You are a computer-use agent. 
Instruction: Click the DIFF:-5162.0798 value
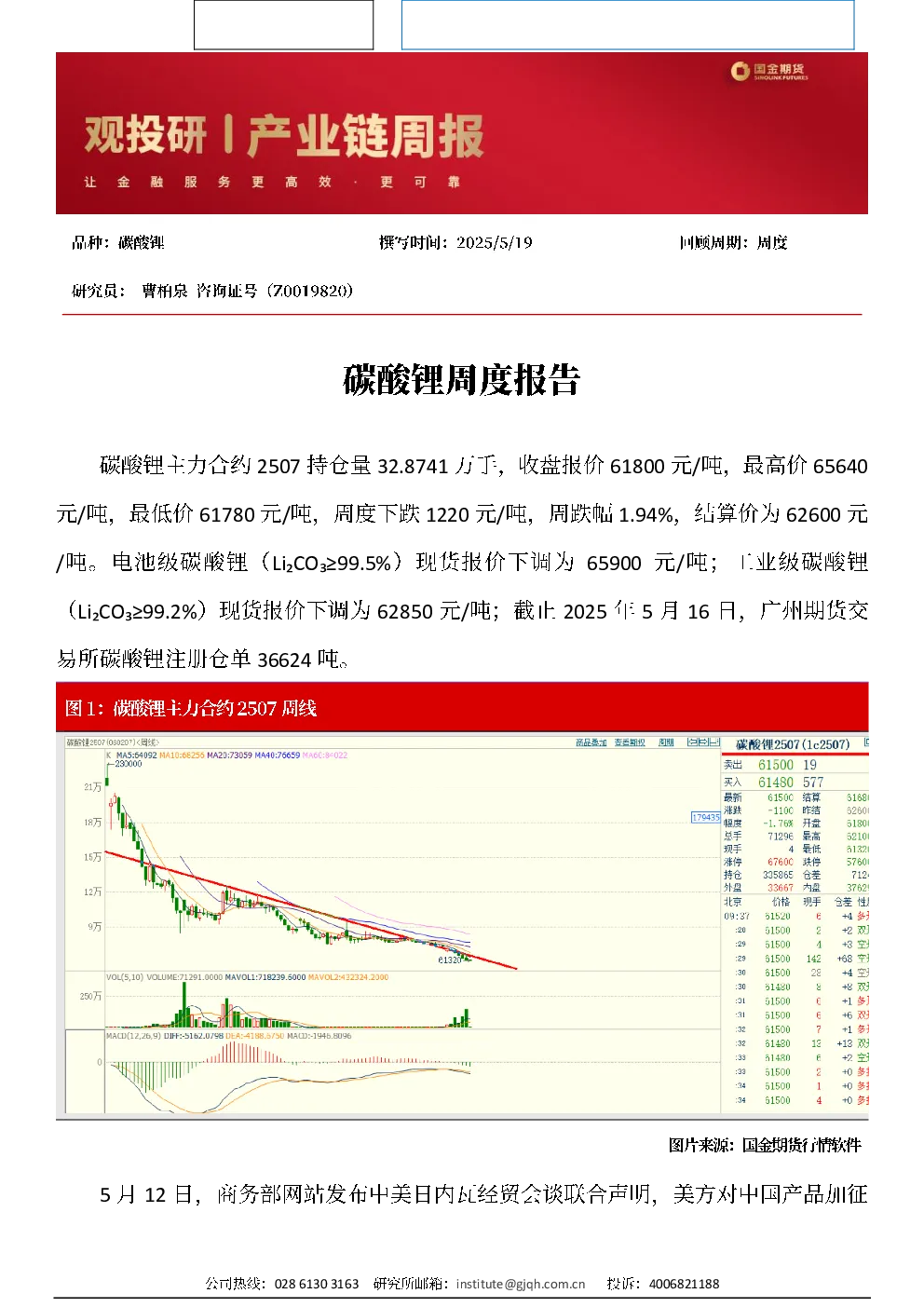pyautogui.click(x=194, y=1036)
